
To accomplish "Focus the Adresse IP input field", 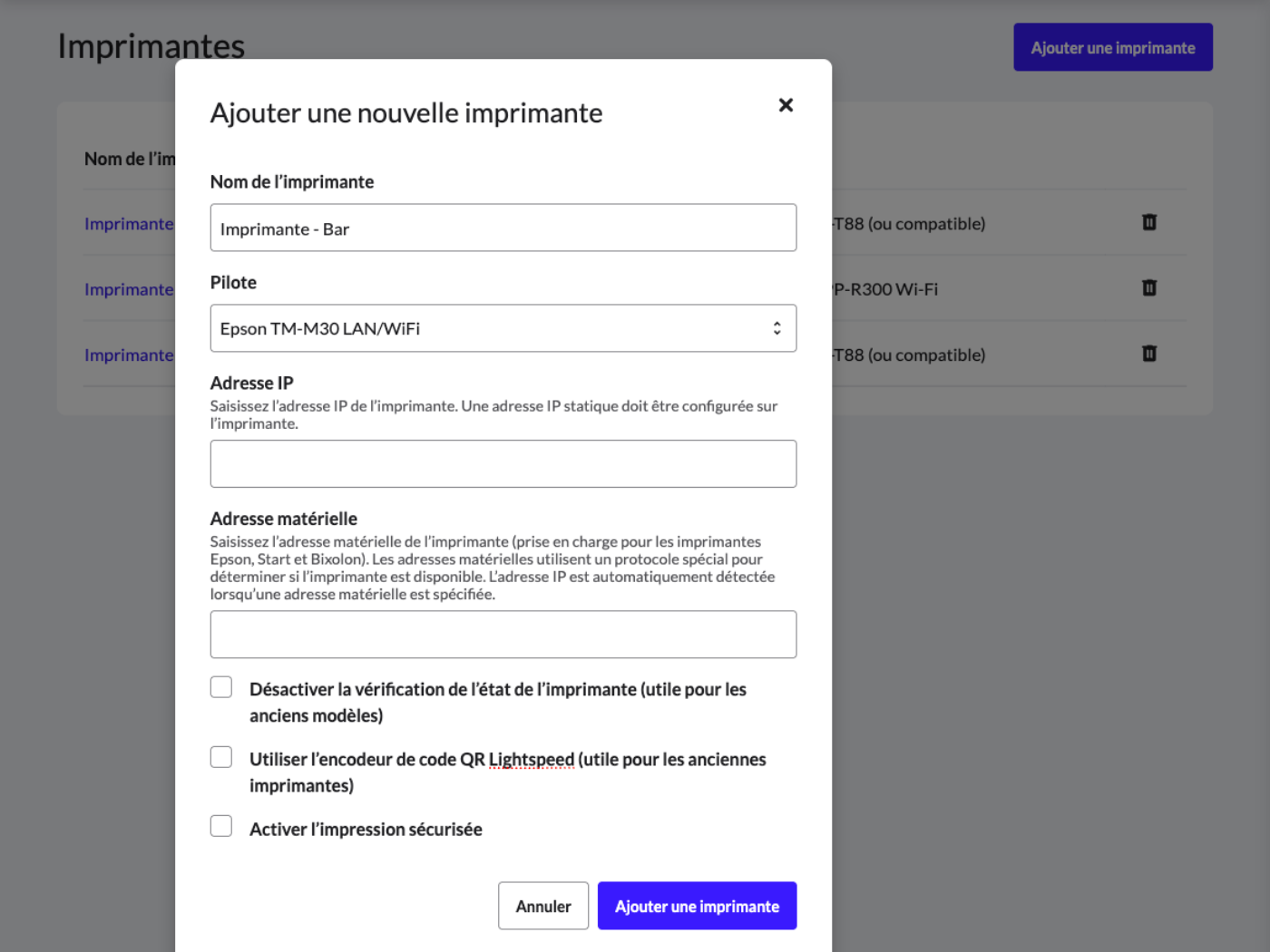I will [x=503, y=464].
